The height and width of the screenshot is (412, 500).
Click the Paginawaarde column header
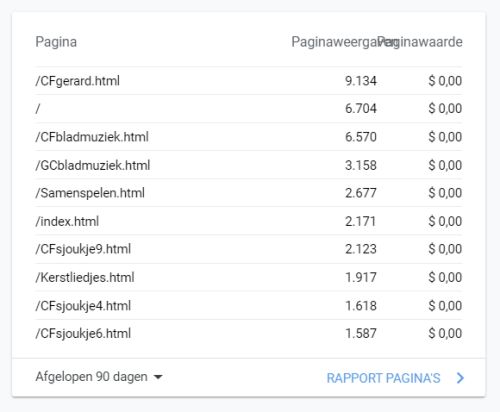click(421, 42)
